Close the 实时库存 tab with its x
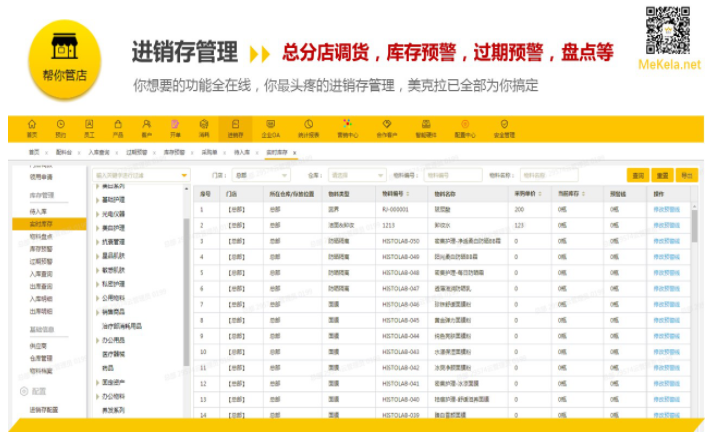711x444 pixels. click(x=294, y=153)
